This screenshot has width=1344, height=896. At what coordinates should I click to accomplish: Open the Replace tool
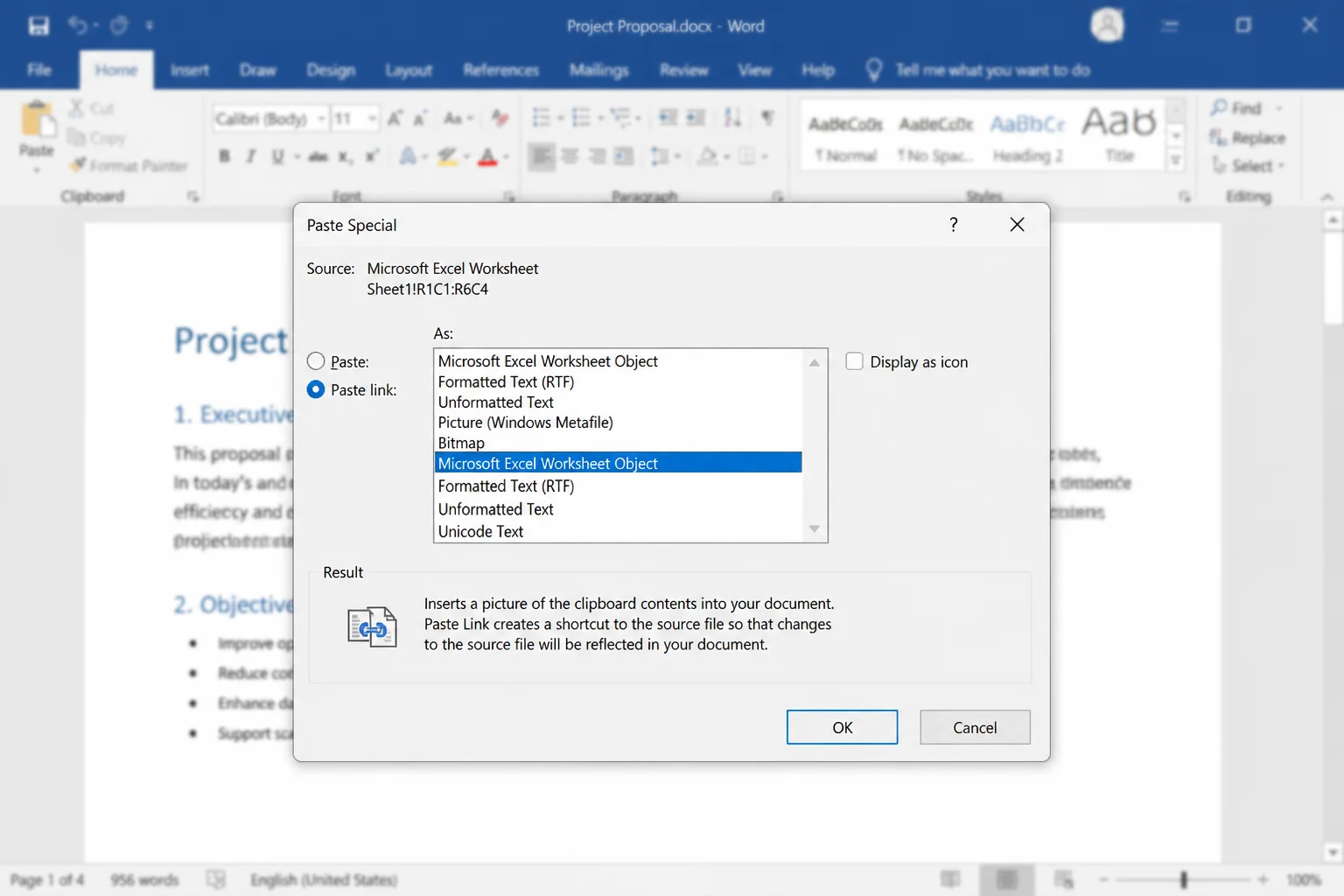(1248, 137)
